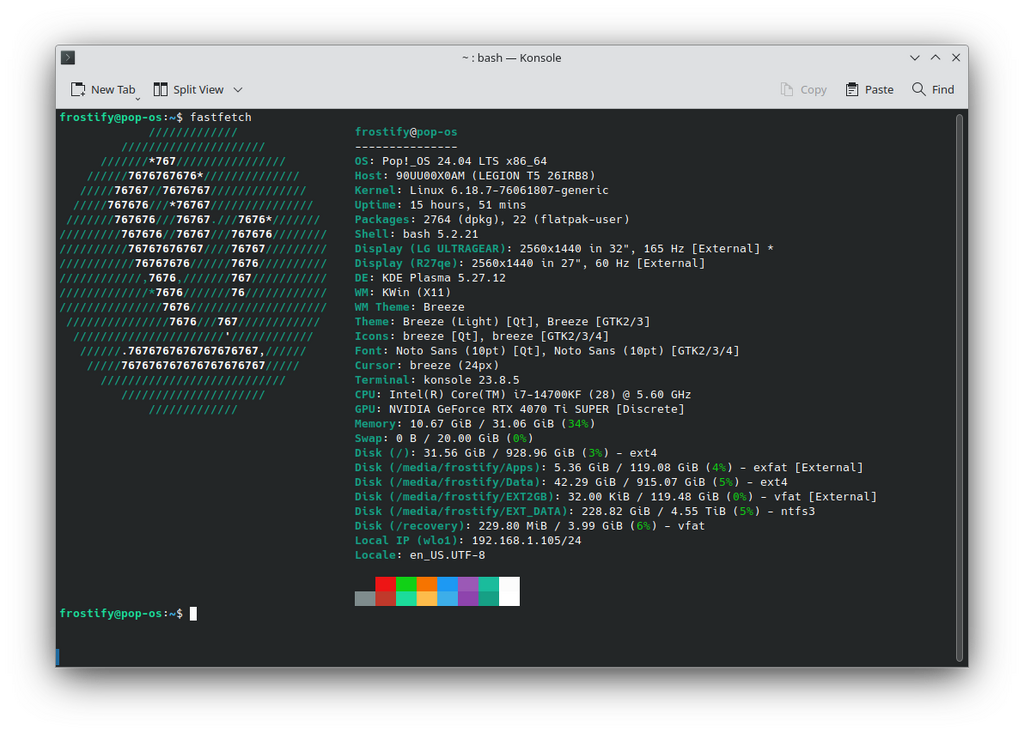Close the Konsole window
The height and width of the screenshot is (733, 1024).
(956, 57)
